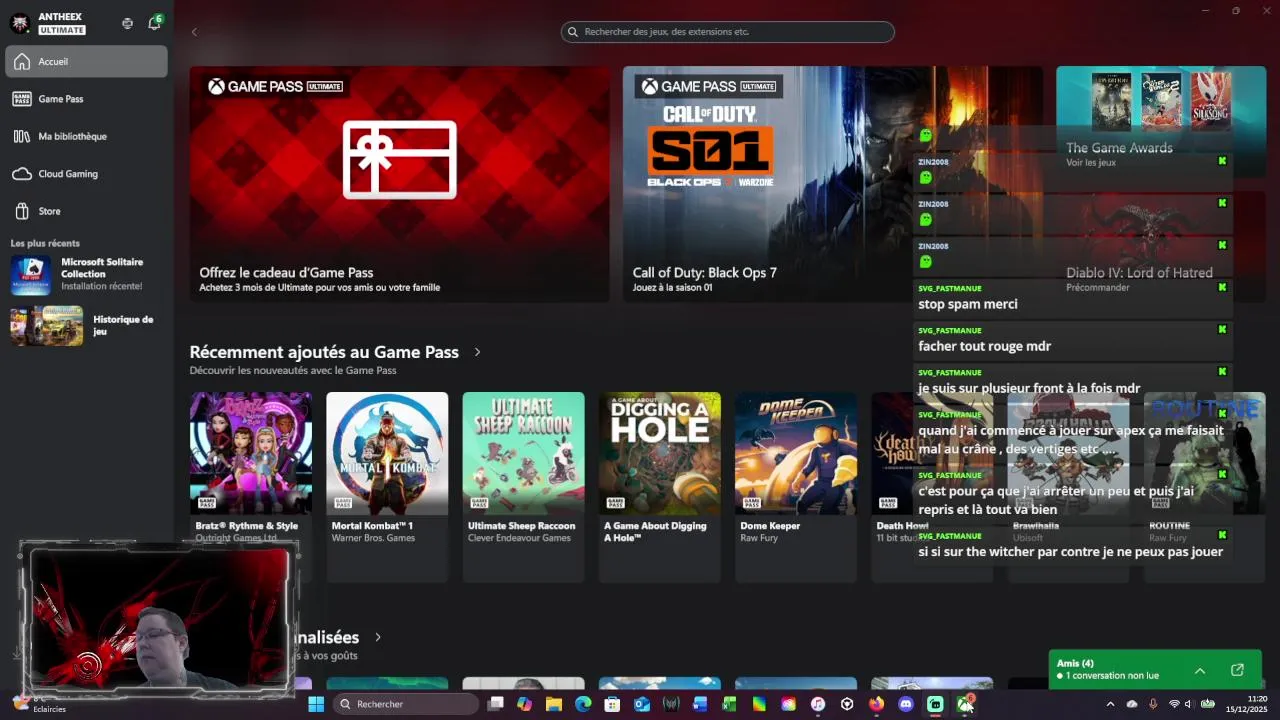The image size is (1280, 720).
Task: Open the Mortal Kombat 1 game card
Action: 387,487
